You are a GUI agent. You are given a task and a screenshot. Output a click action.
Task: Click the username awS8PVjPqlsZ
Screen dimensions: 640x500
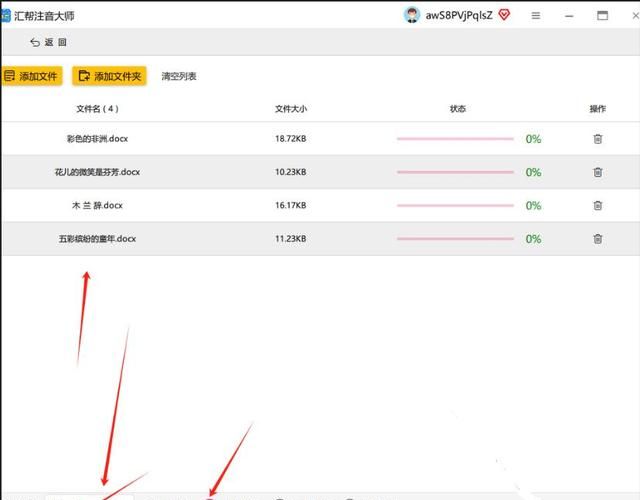[x=459, y=16]
